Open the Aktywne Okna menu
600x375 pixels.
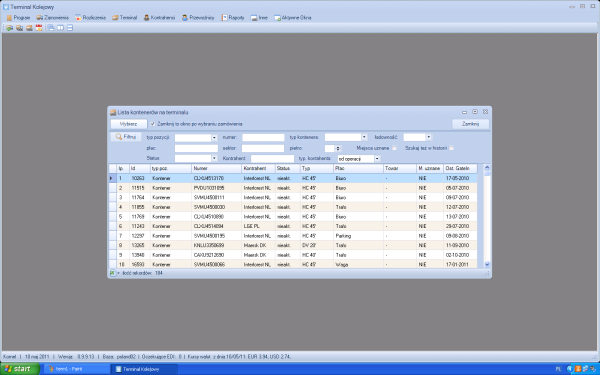tap(293, 18)
